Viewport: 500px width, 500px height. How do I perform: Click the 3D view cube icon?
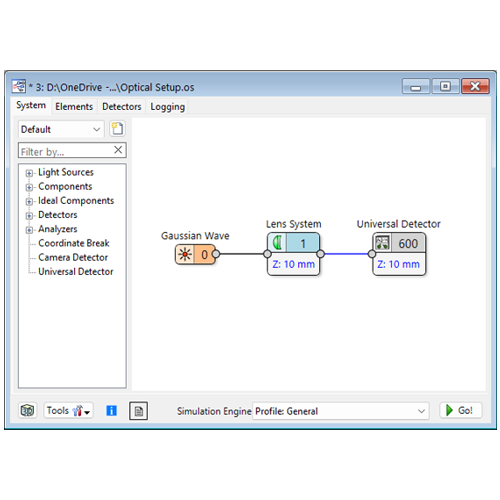(x=27, y=410)
